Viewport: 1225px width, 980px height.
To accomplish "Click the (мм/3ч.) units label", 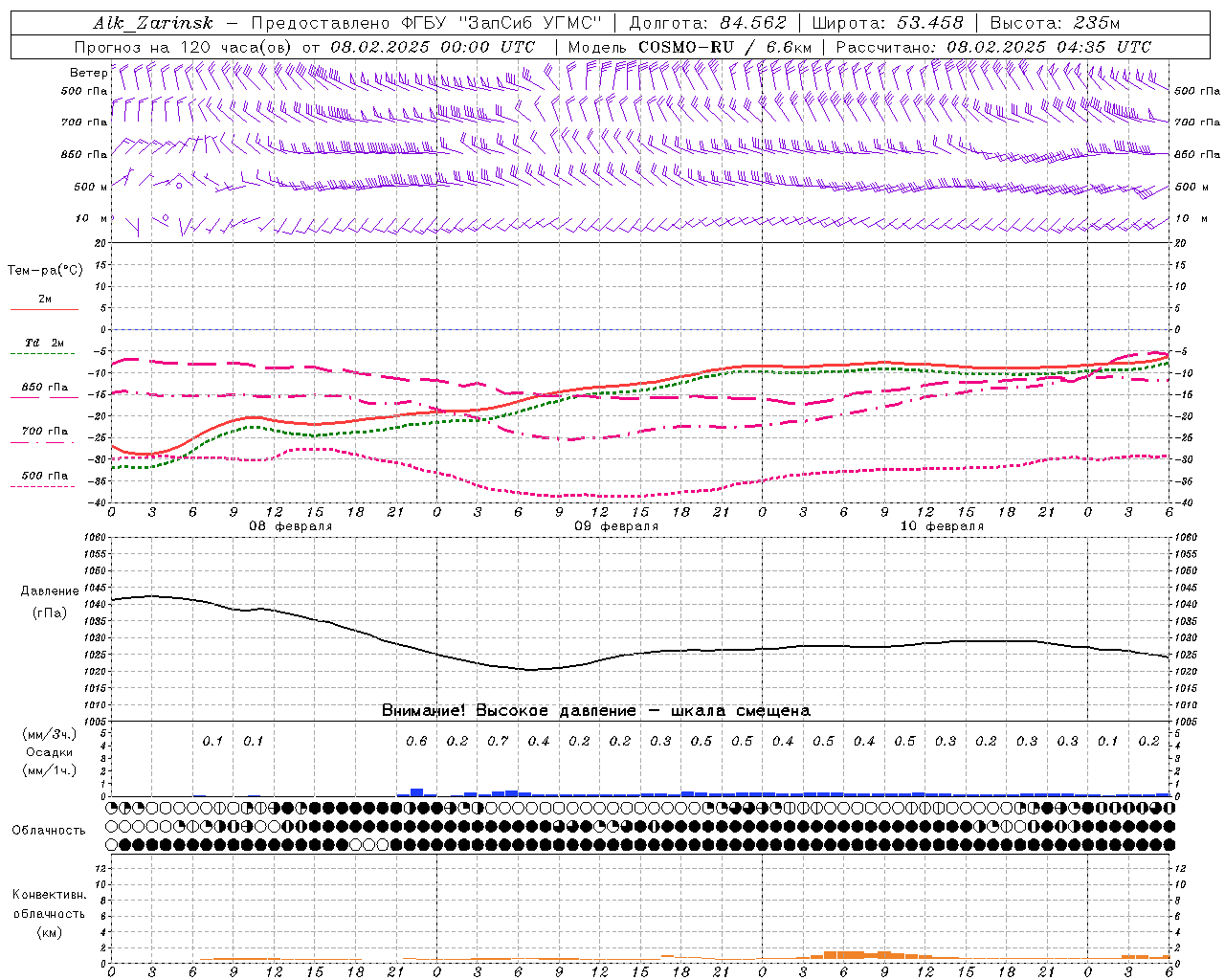I will pos(50,734).
